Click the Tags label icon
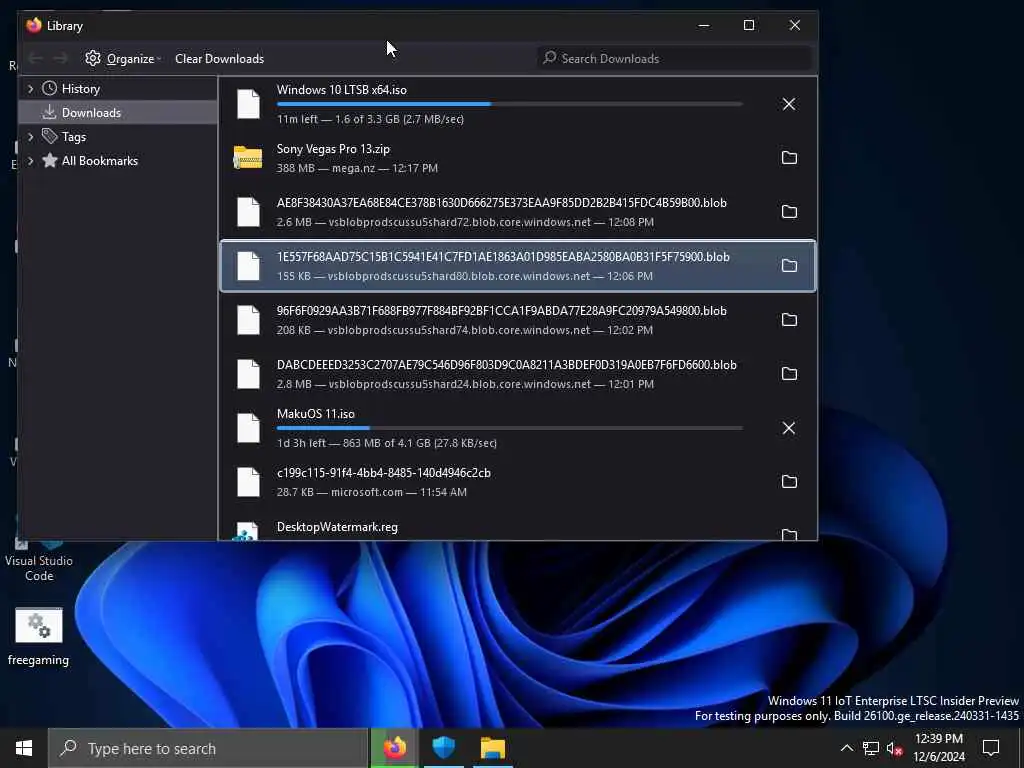This screenshot has height=768, width=1024. pyautogui.click(x=50, y=136)
